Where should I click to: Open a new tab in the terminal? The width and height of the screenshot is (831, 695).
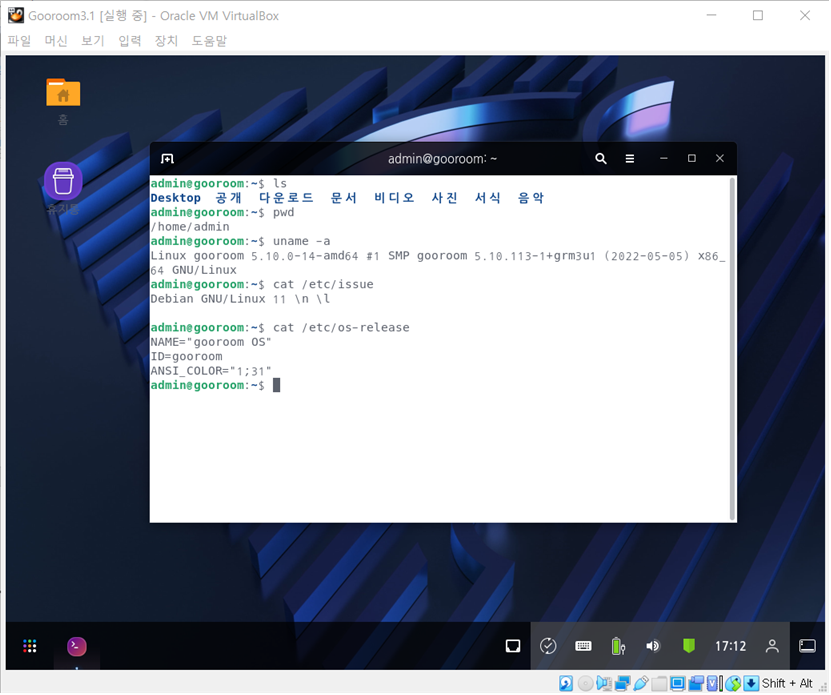tap(167, 159)
